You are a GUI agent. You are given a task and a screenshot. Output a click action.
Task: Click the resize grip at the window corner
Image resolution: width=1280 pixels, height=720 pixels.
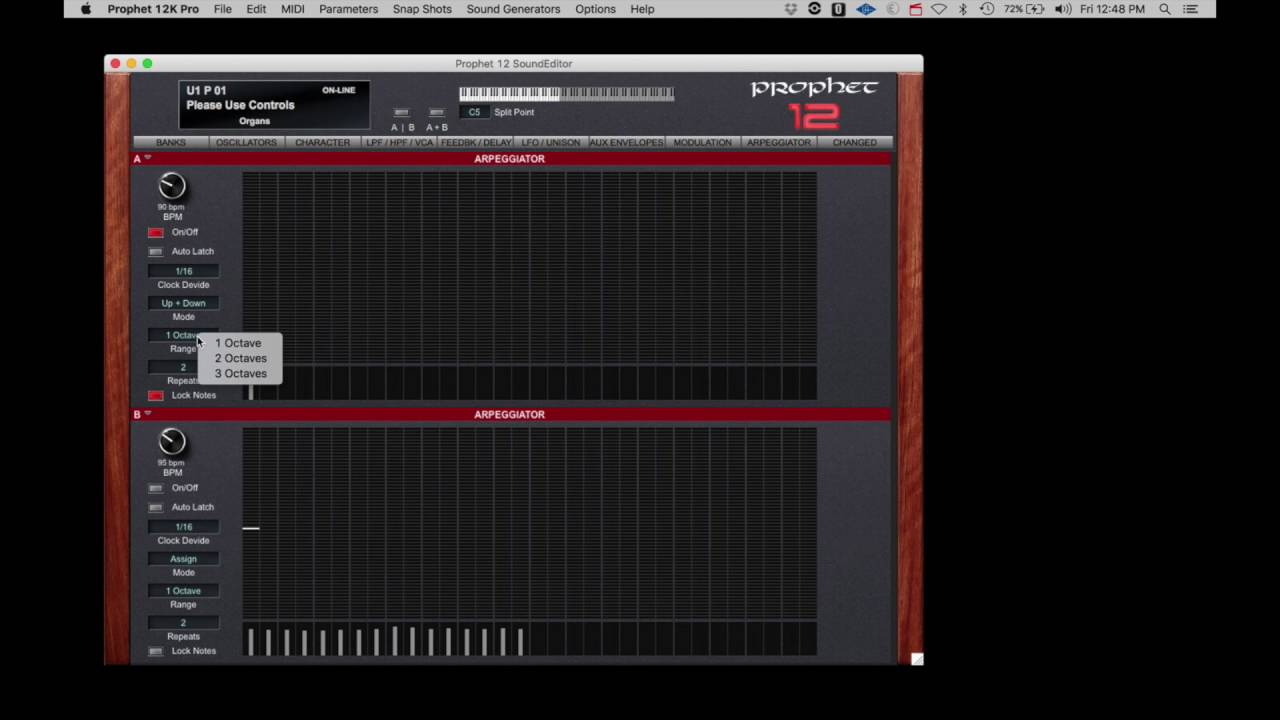tap(917, 659)
